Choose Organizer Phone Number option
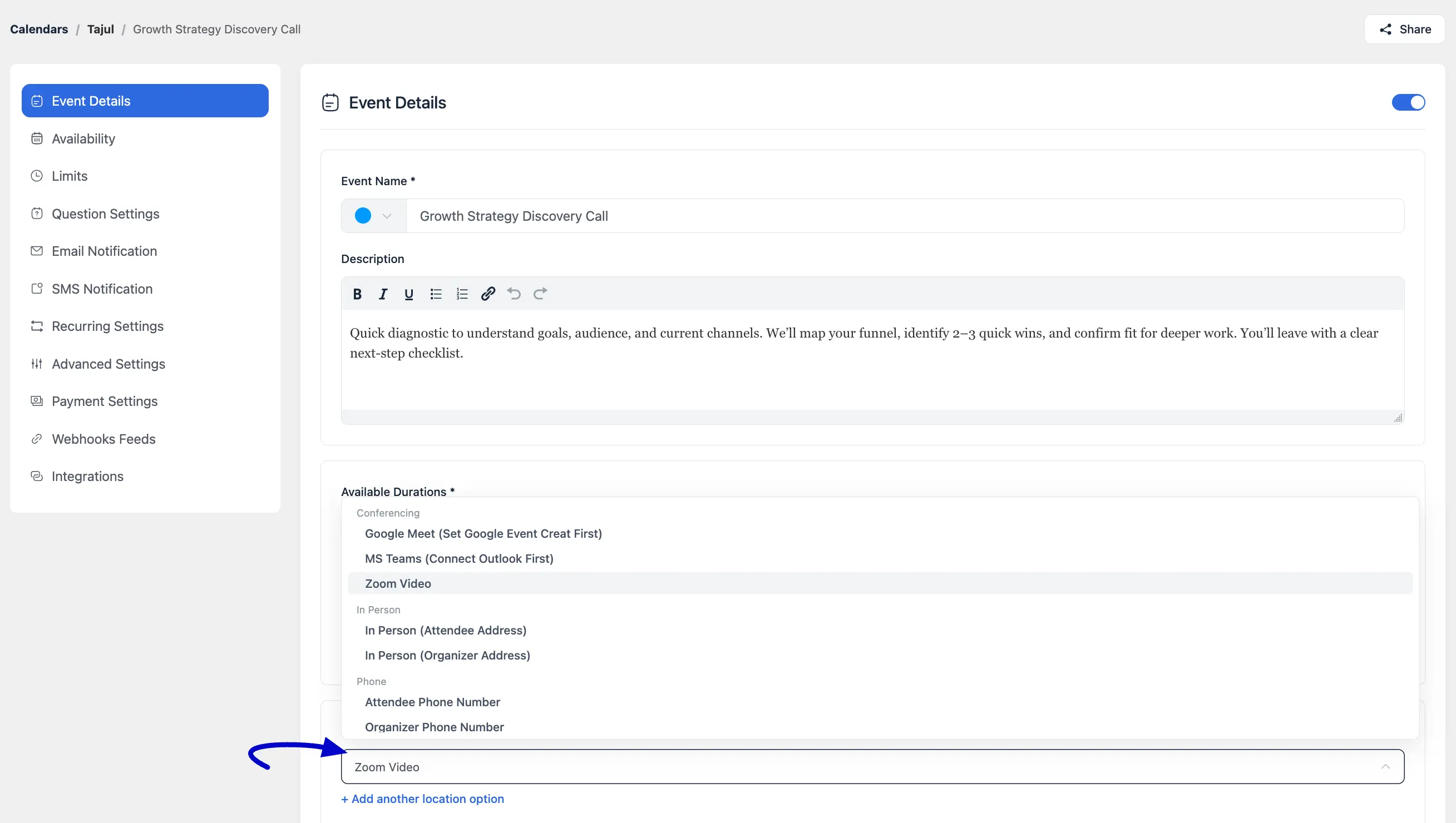1456x823 pixels. click(x=880, y=727)
